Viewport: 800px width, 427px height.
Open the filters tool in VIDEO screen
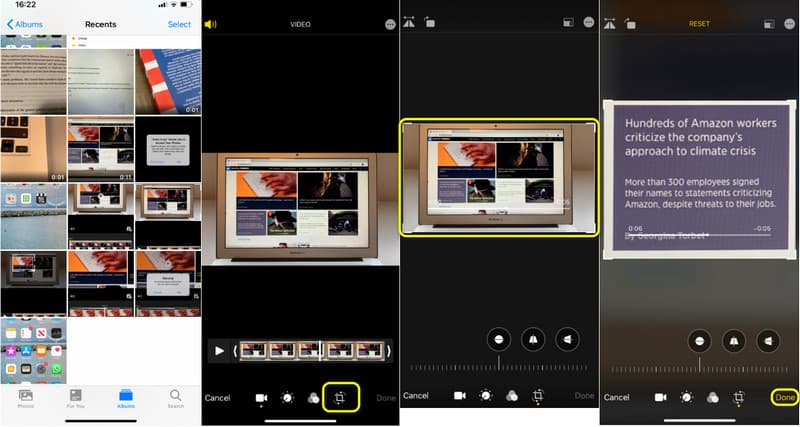coord(313,398)
